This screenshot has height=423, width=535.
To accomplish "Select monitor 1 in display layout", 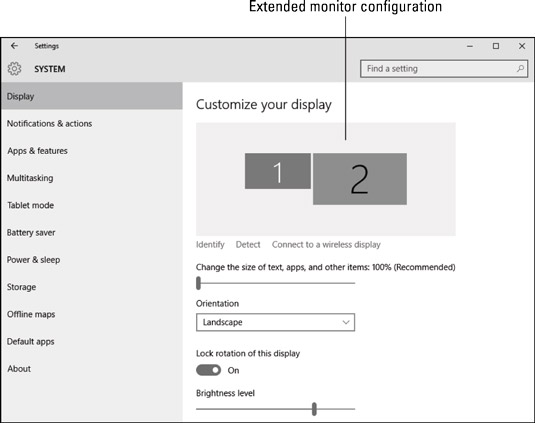I will pos(278,171).
